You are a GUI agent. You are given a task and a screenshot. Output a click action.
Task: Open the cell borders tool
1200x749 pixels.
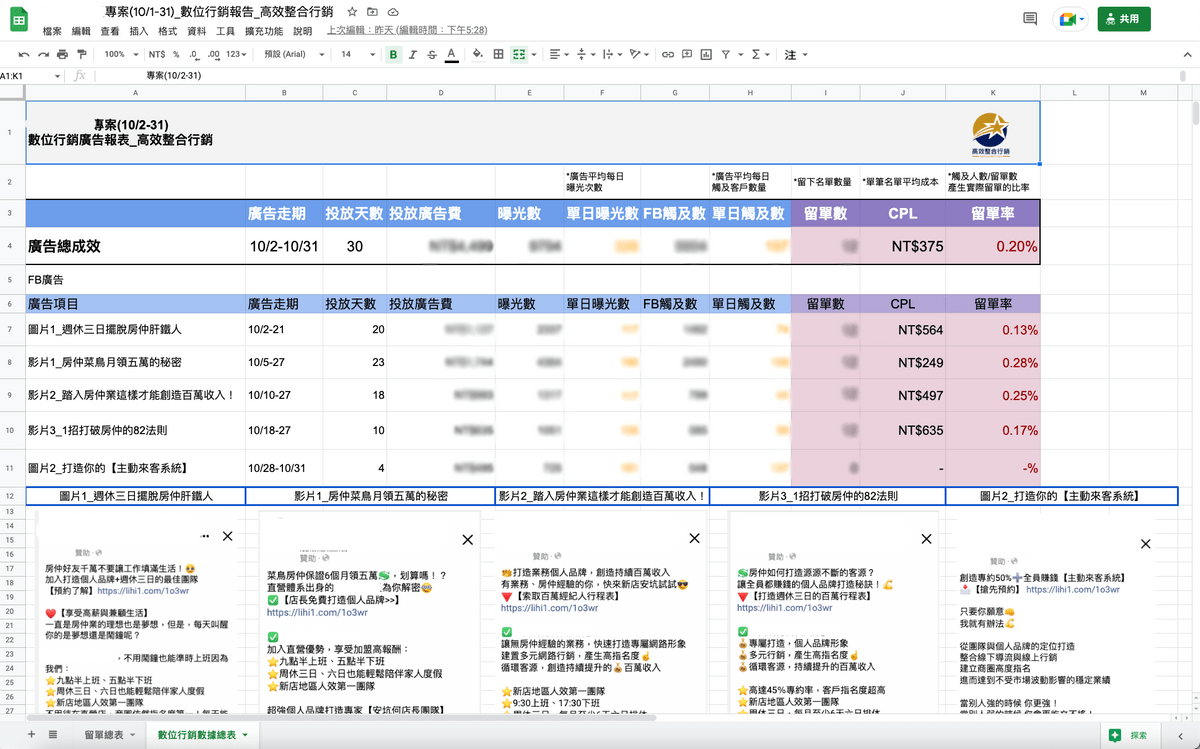click(498, 54)
